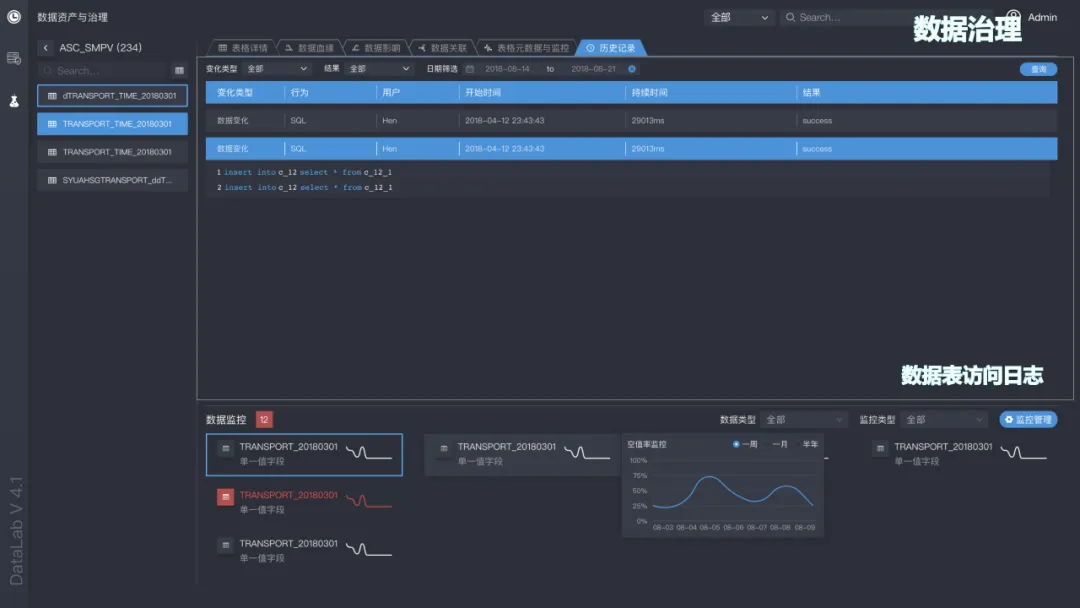This screenshot has height=608, width=1080.
Task: Select the 一周 radio option
Action: pyautogui.click(x=745, y=444)
